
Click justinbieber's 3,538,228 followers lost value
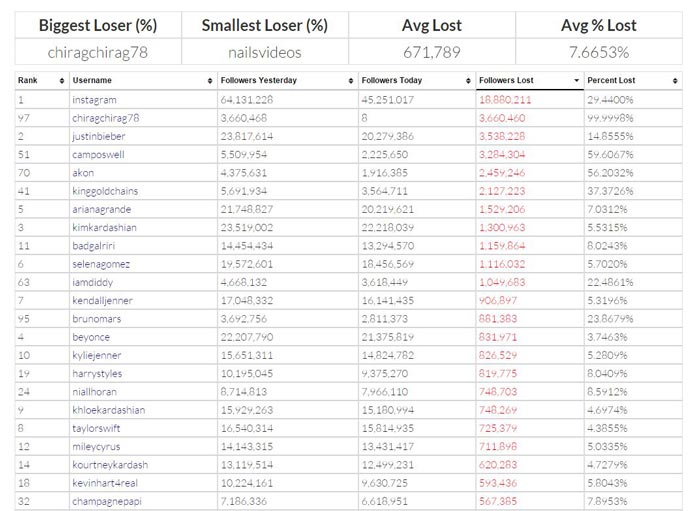tap(502, 137)
